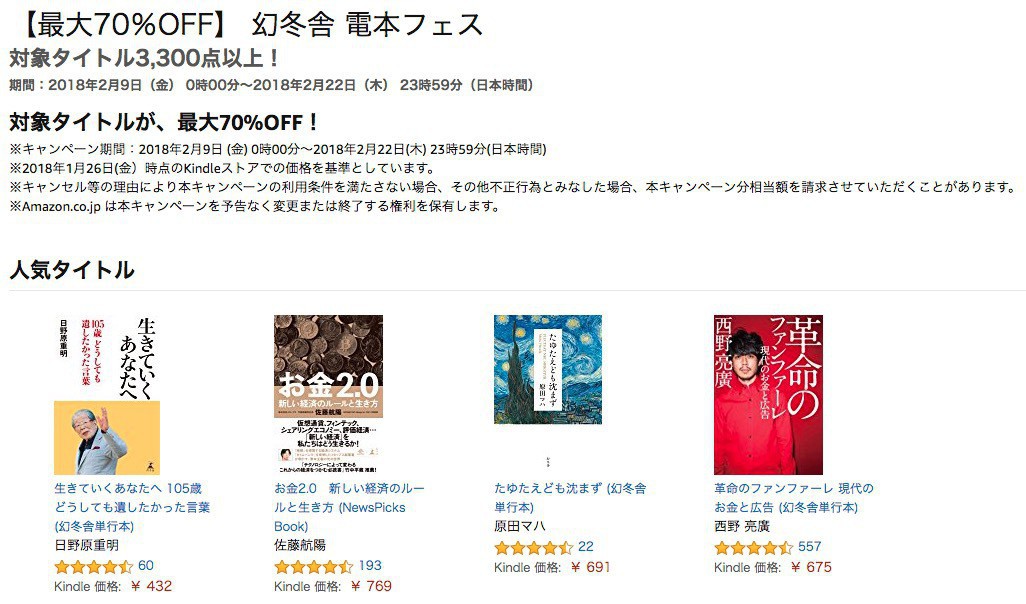The width and height of the screenshot is (1026, 604).
Task: Click the ¥675 Kindle price
Action: [811, 567]
